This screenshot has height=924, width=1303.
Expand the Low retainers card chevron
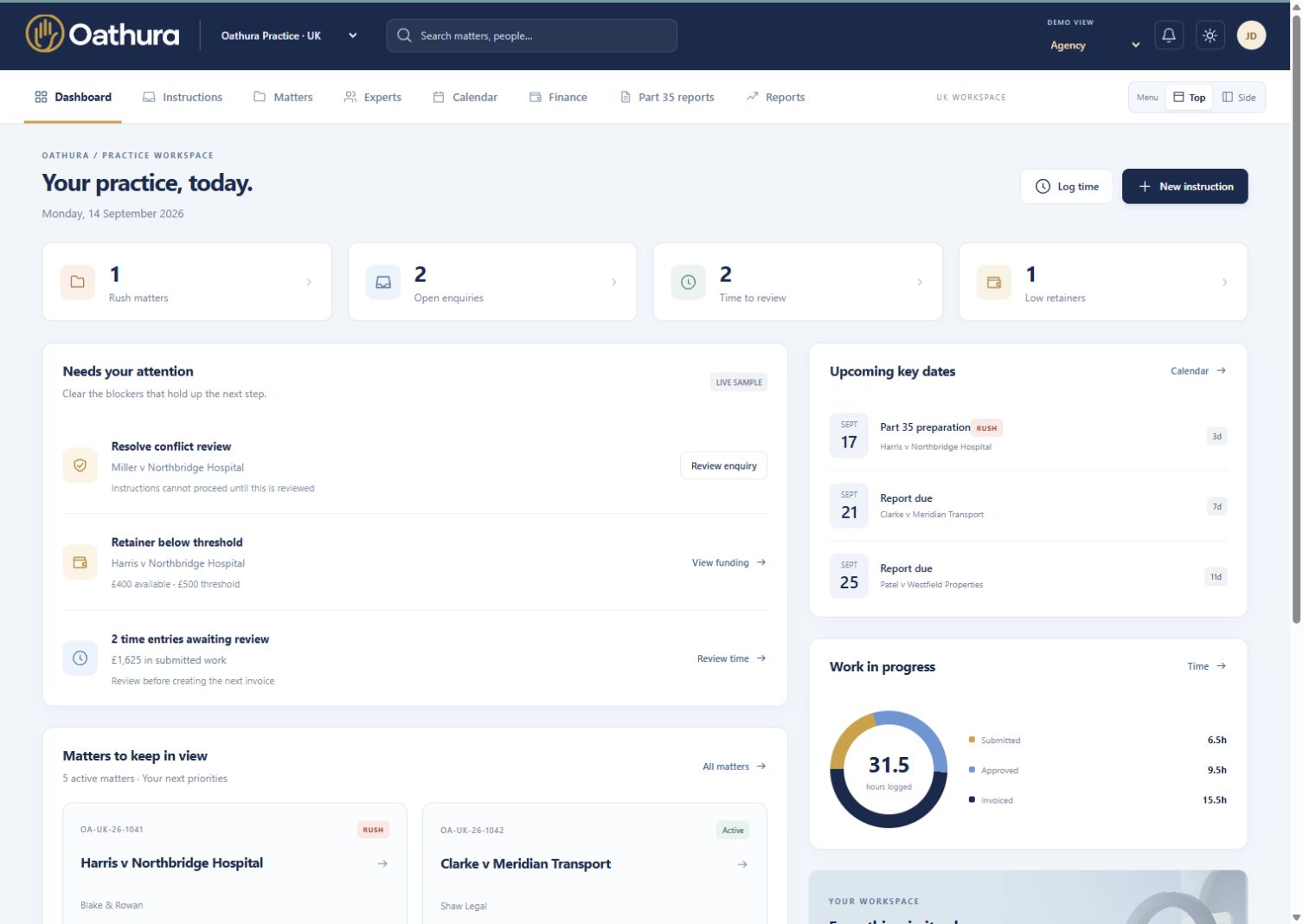1224,282
